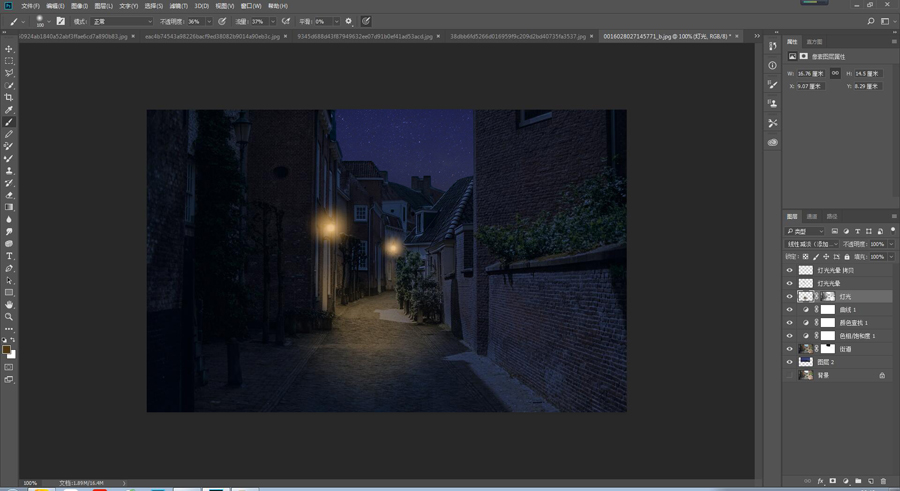Select the Eyedropper tool
This screenshot has width=900, height=491.
(x=9, y=110)
